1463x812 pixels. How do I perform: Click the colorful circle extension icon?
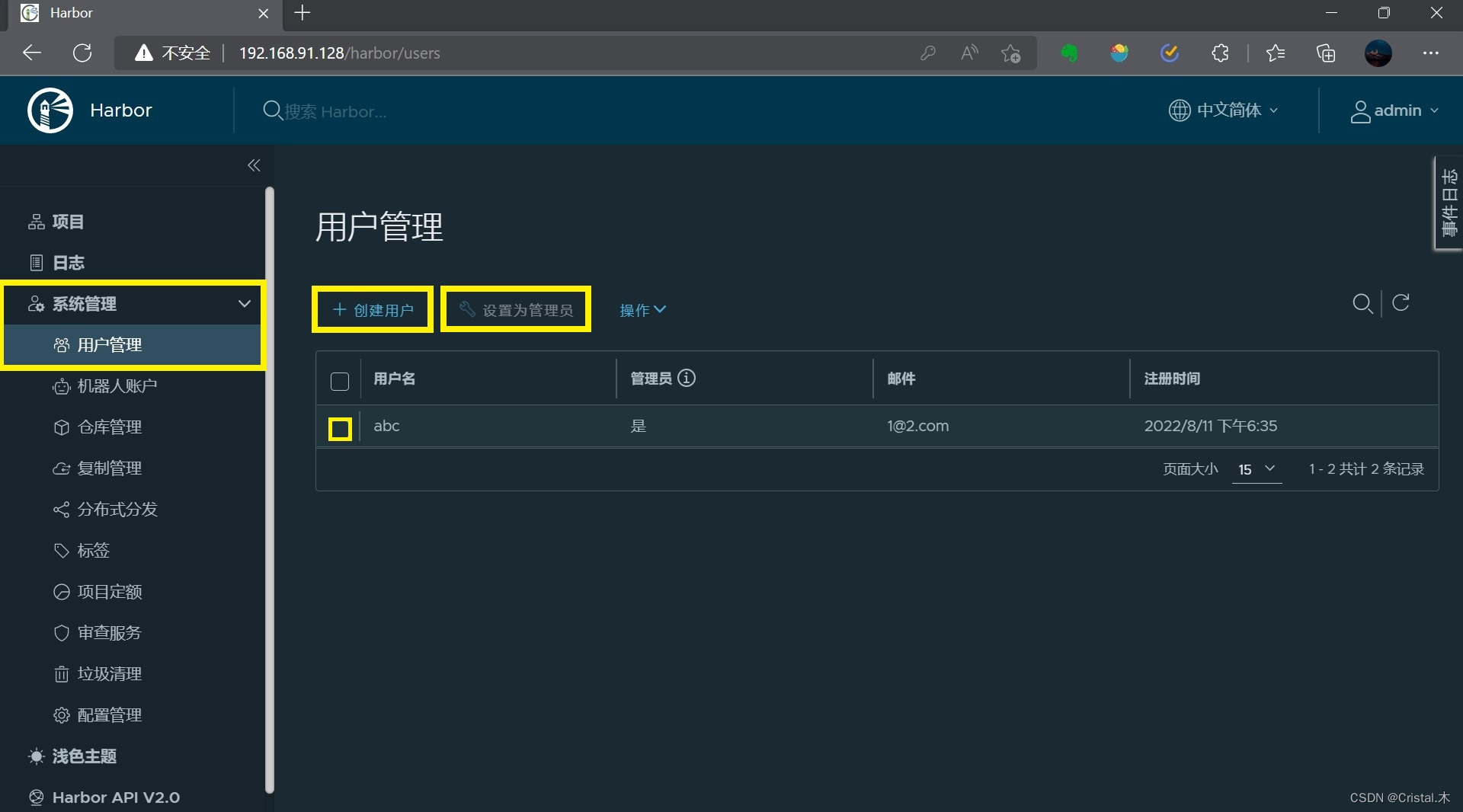pos(1119,53)
